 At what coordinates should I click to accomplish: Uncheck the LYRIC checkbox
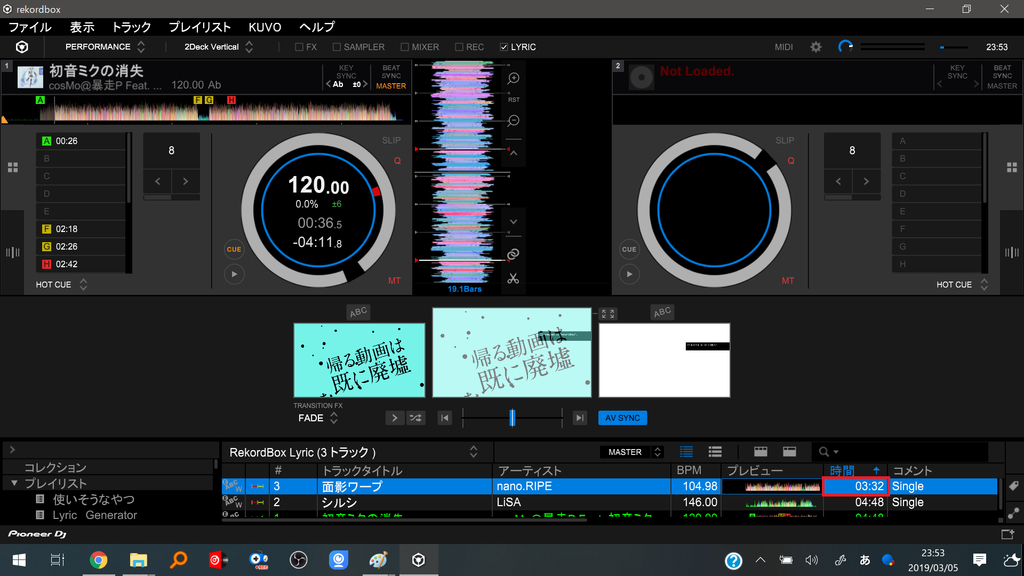[x=504, y=47]
